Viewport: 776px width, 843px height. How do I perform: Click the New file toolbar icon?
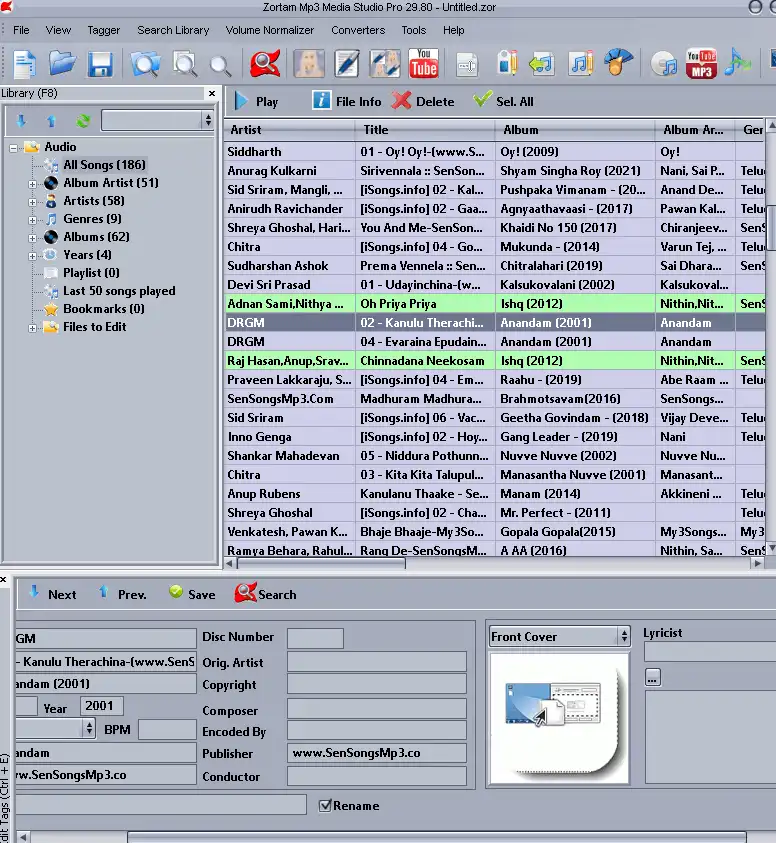pyautogui.click(x=24, y=64)
